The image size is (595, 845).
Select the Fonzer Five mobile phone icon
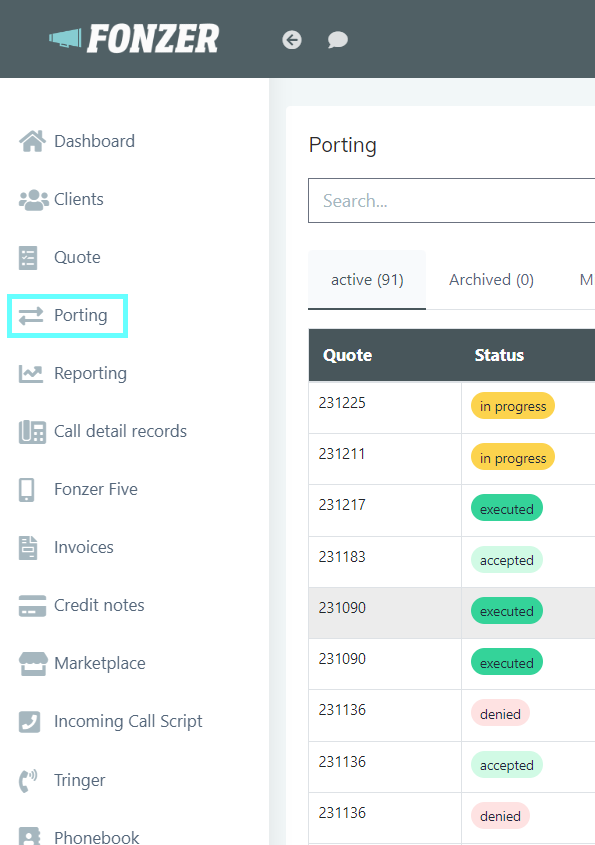point(26,489)
